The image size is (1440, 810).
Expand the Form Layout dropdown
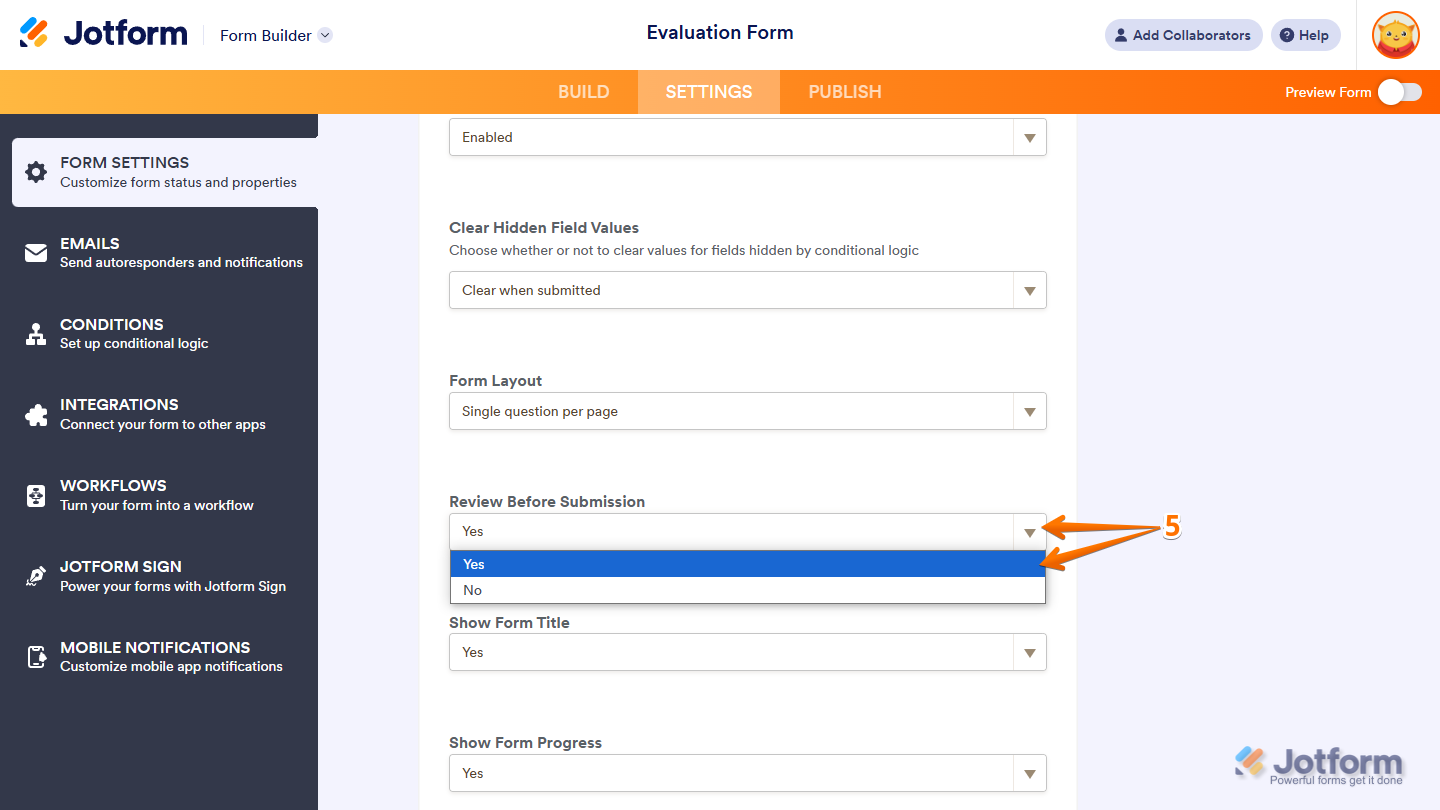(x=1029, y=411)
